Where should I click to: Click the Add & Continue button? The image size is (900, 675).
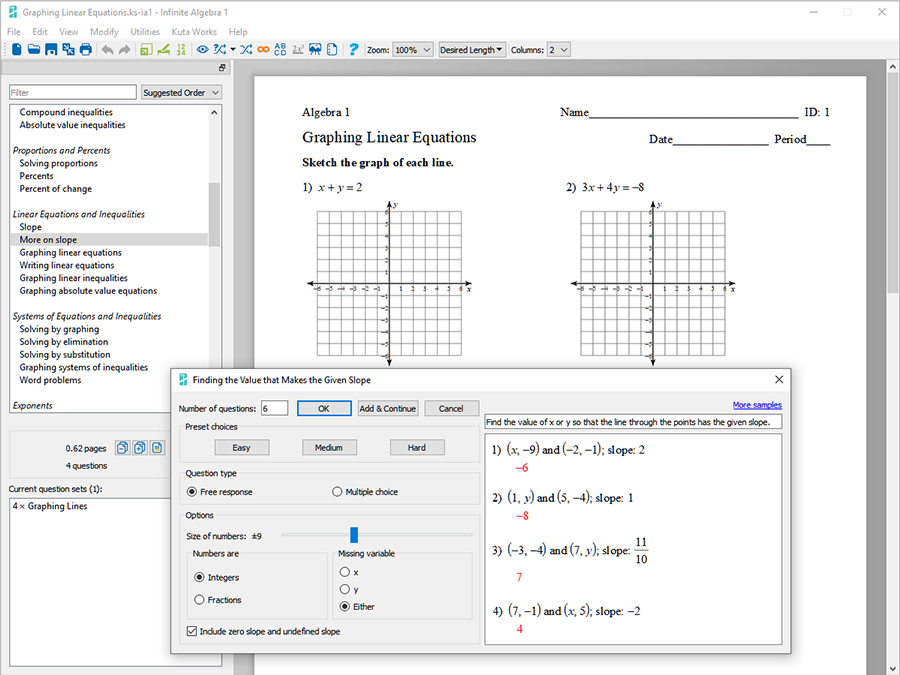[x=388, y=409]
